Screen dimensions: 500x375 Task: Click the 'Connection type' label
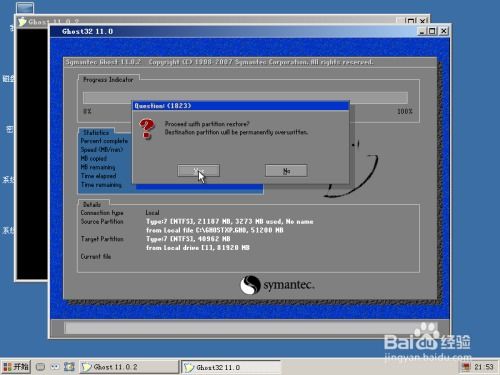[102, 213]
